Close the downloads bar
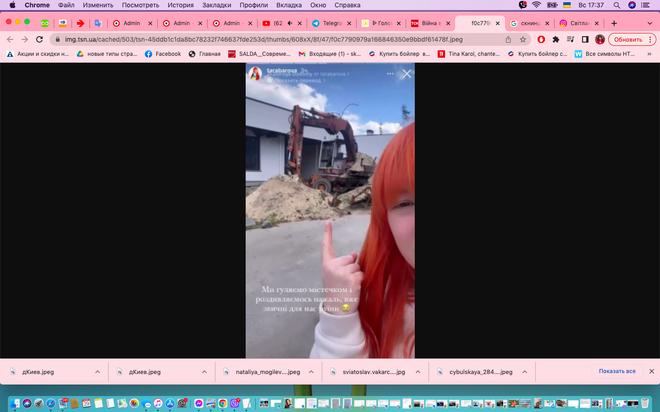Image resolution: width=660 pixels, height=412 pixels. 649,371
